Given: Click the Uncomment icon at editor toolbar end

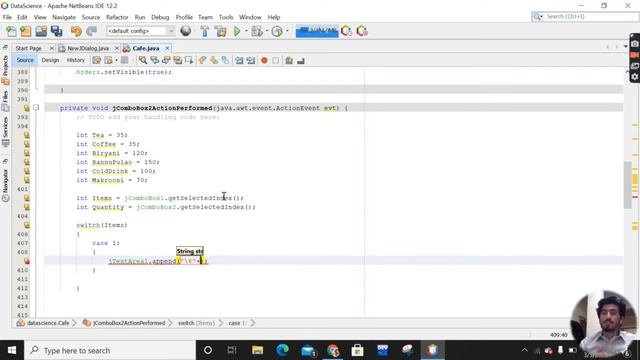Looking at the screenshot, I should point(301,60).
